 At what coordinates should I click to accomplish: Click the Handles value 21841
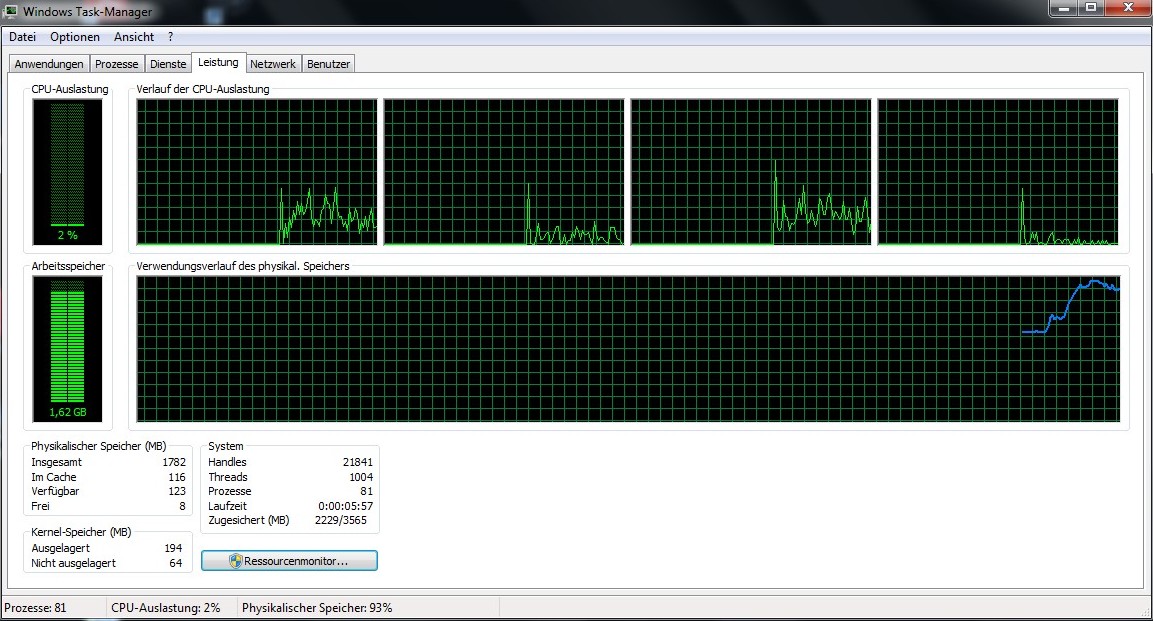pos(358,462)
